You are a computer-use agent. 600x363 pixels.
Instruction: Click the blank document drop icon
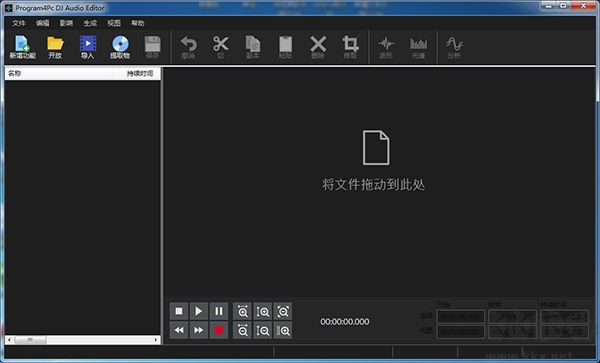[x=376, y=148]
